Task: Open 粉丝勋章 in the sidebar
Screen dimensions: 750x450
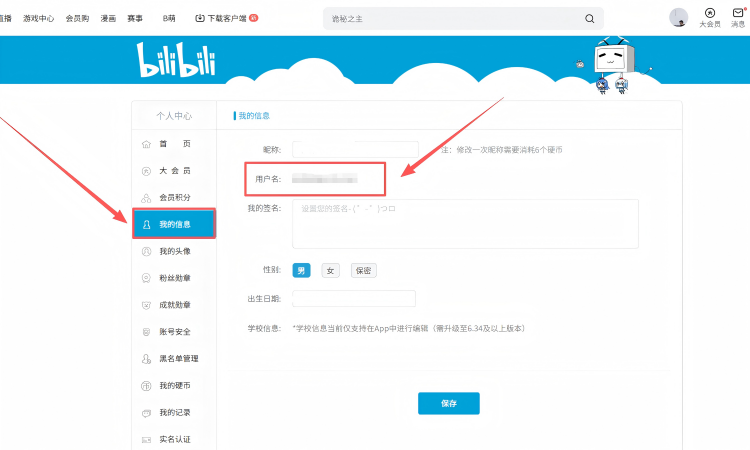Action: (x=174, y=278)
